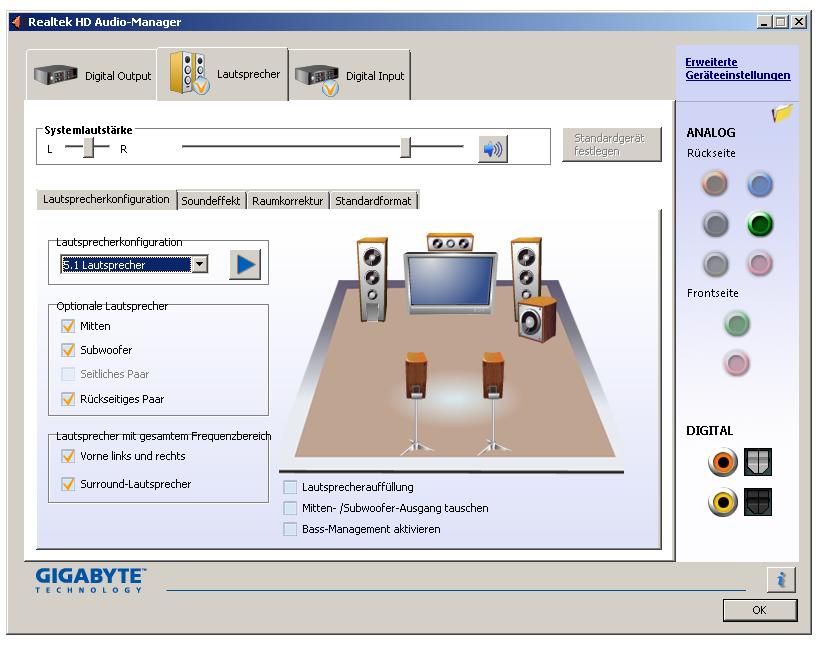Click the TV screen in room view
The image size is (820, 650).
(x=450, y=282)
